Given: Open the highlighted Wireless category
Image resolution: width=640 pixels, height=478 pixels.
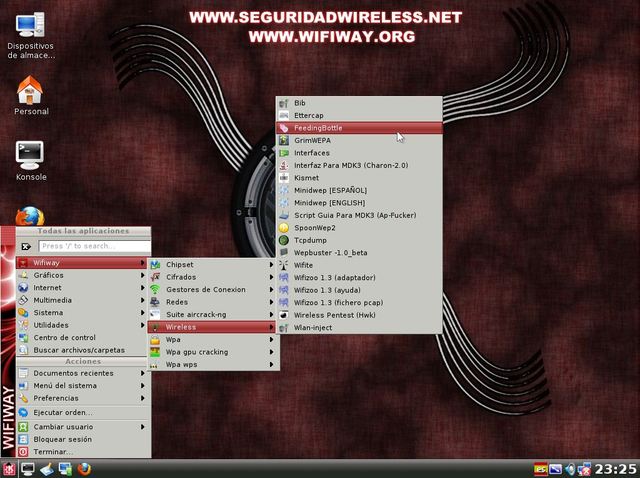Looking at the screenshot, I should click(x=213, y=327).
